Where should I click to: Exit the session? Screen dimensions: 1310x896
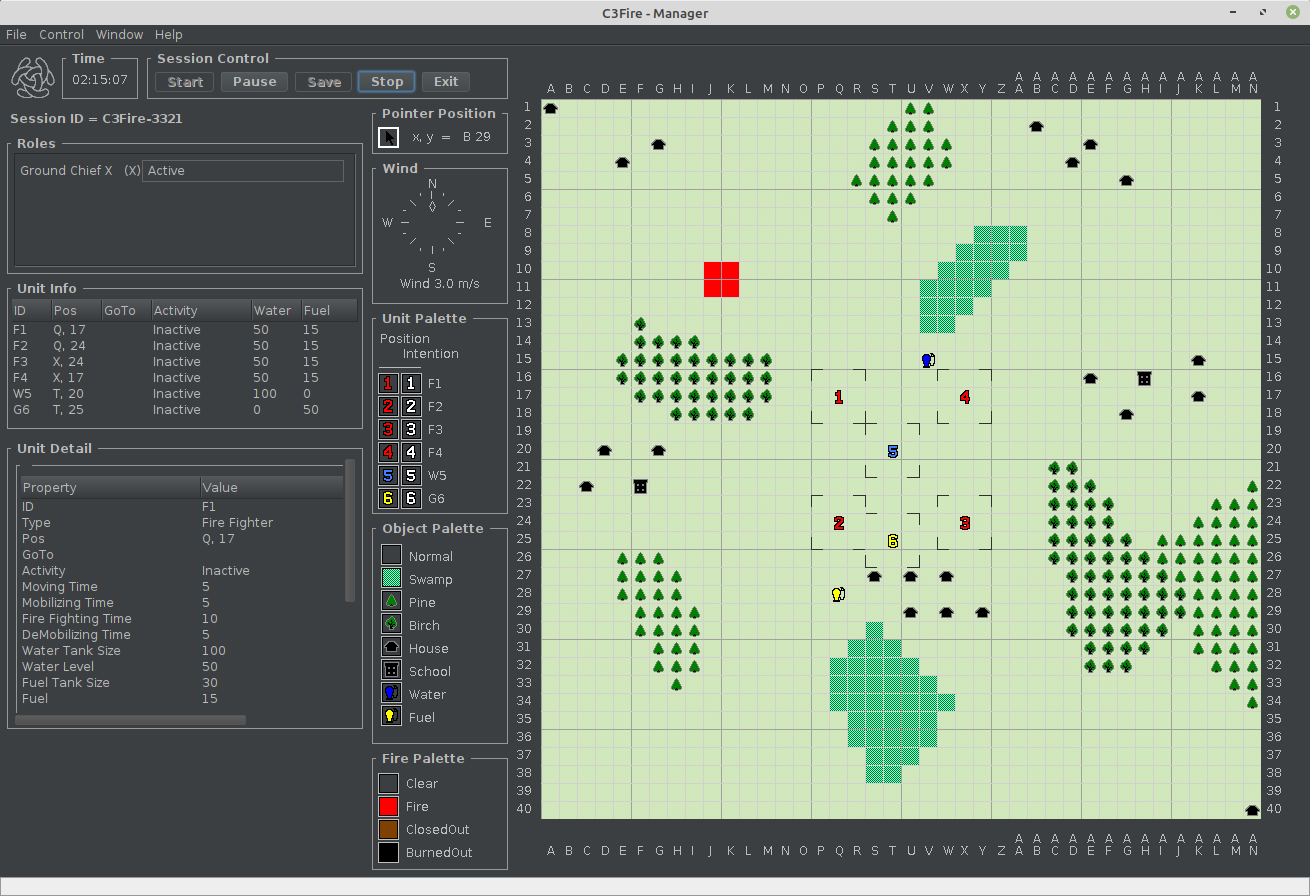click(446, 82)
